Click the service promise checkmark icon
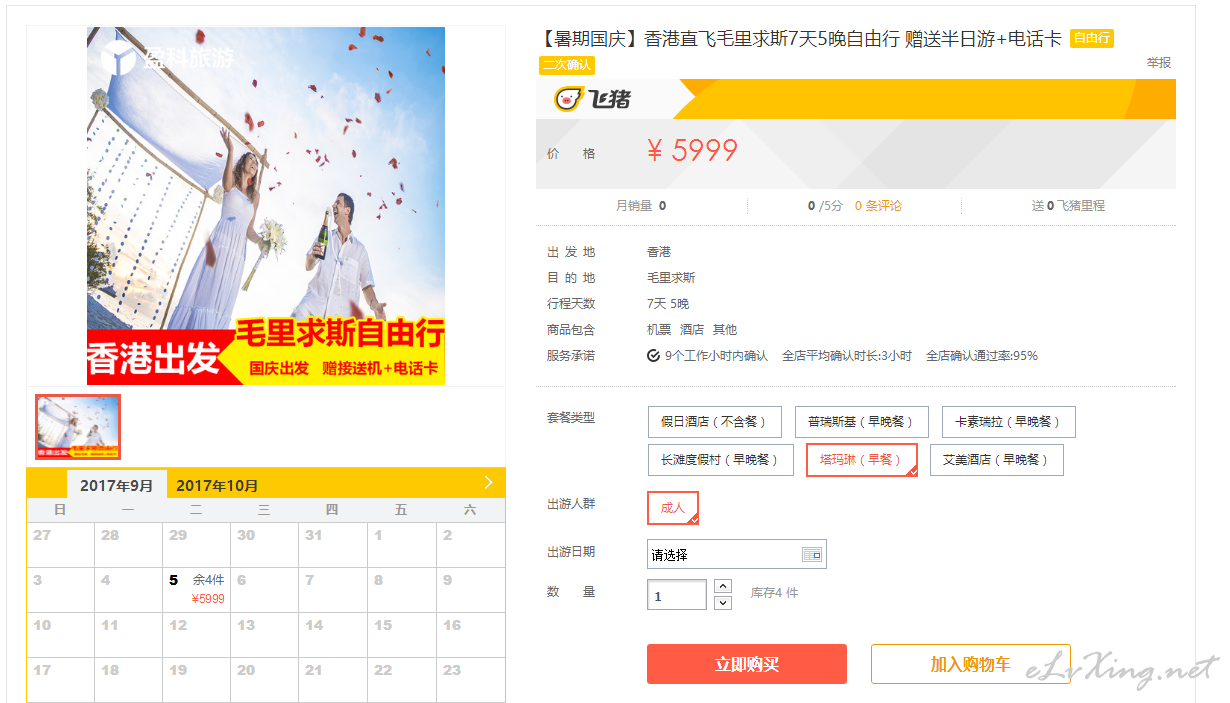Screen dimensions: 1230x703 (653, 355)
